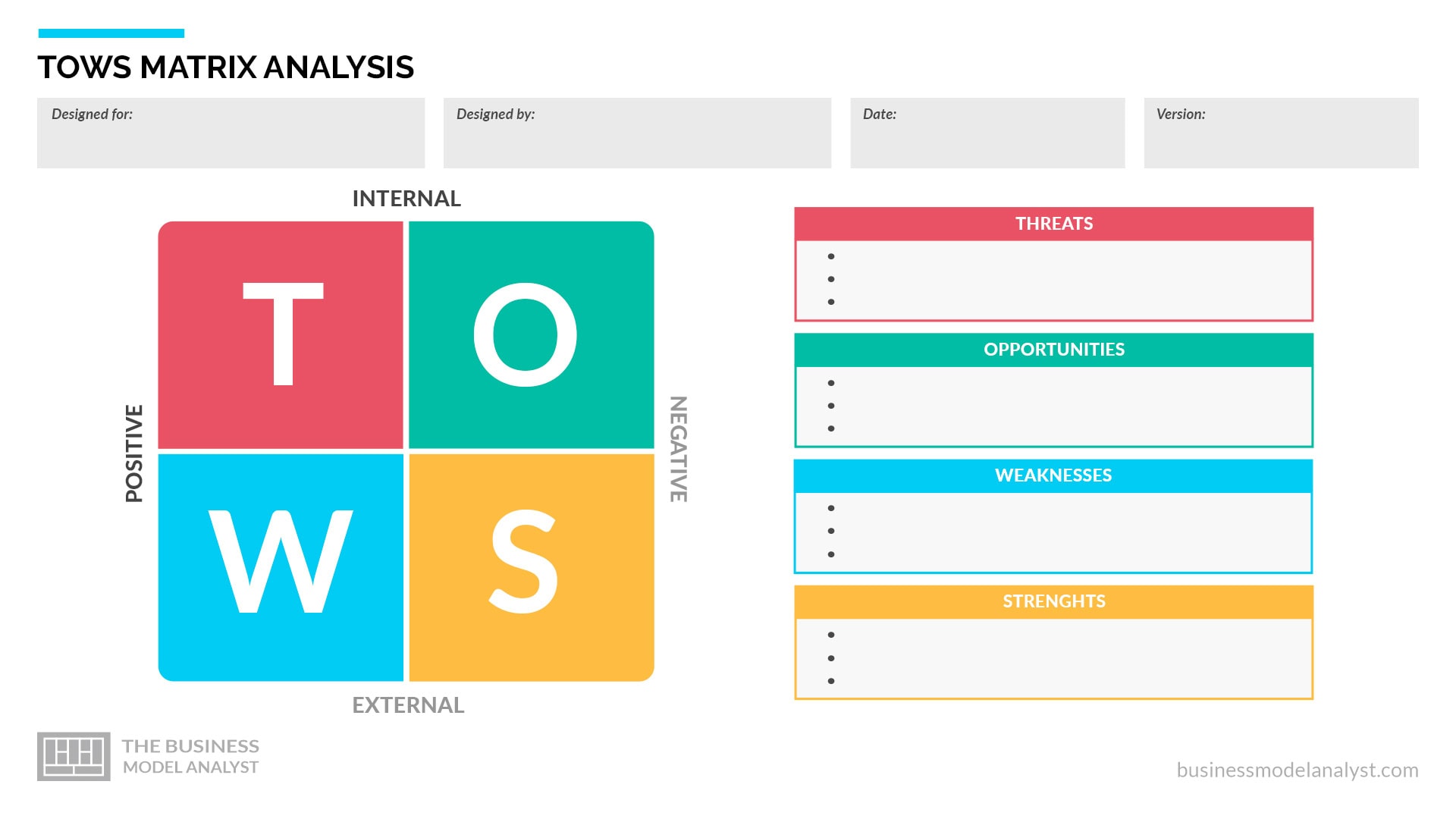Click the green O quadrant tile
Image resolution: width=1456 pixels, height=819 pixels.
pyautogui.click(x=531, y=334)
